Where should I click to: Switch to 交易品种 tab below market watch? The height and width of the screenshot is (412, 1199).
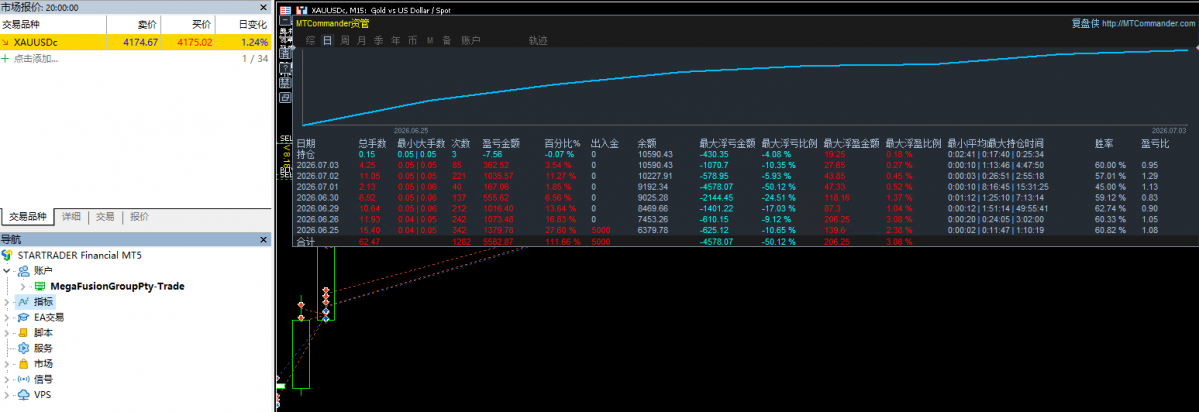(x=28, y=217)
